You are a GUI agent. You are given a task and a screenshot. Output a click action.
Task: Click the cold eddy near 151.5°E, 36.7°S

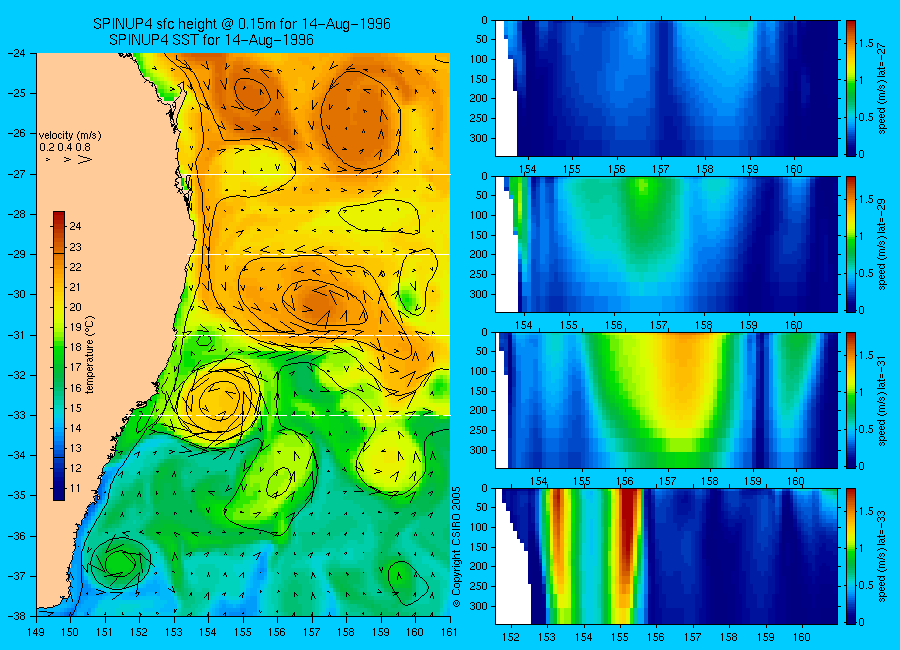119,563
